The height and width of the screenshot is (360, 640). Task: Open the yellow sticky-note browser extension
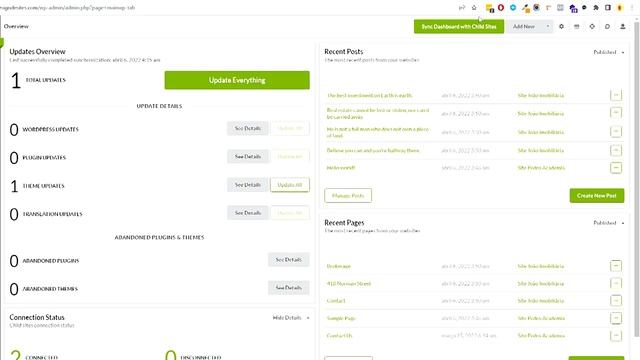click(x=489, y=8)
